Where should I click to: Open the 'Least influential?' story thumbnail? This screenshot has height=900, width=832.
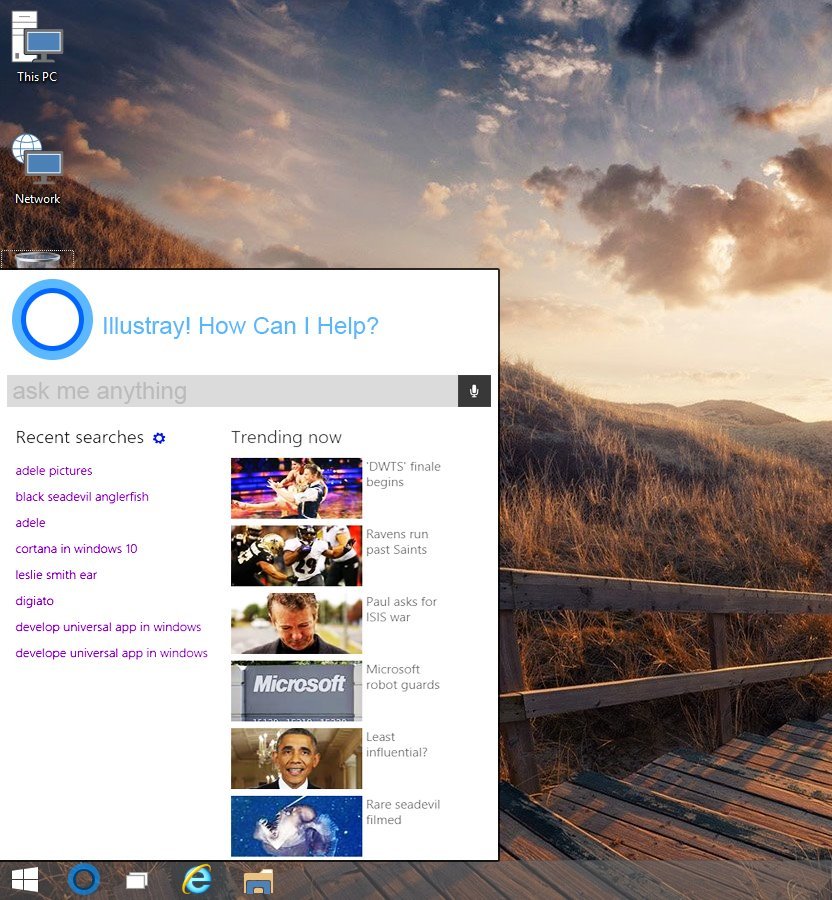pyautogui.click(x=297, y=759)
